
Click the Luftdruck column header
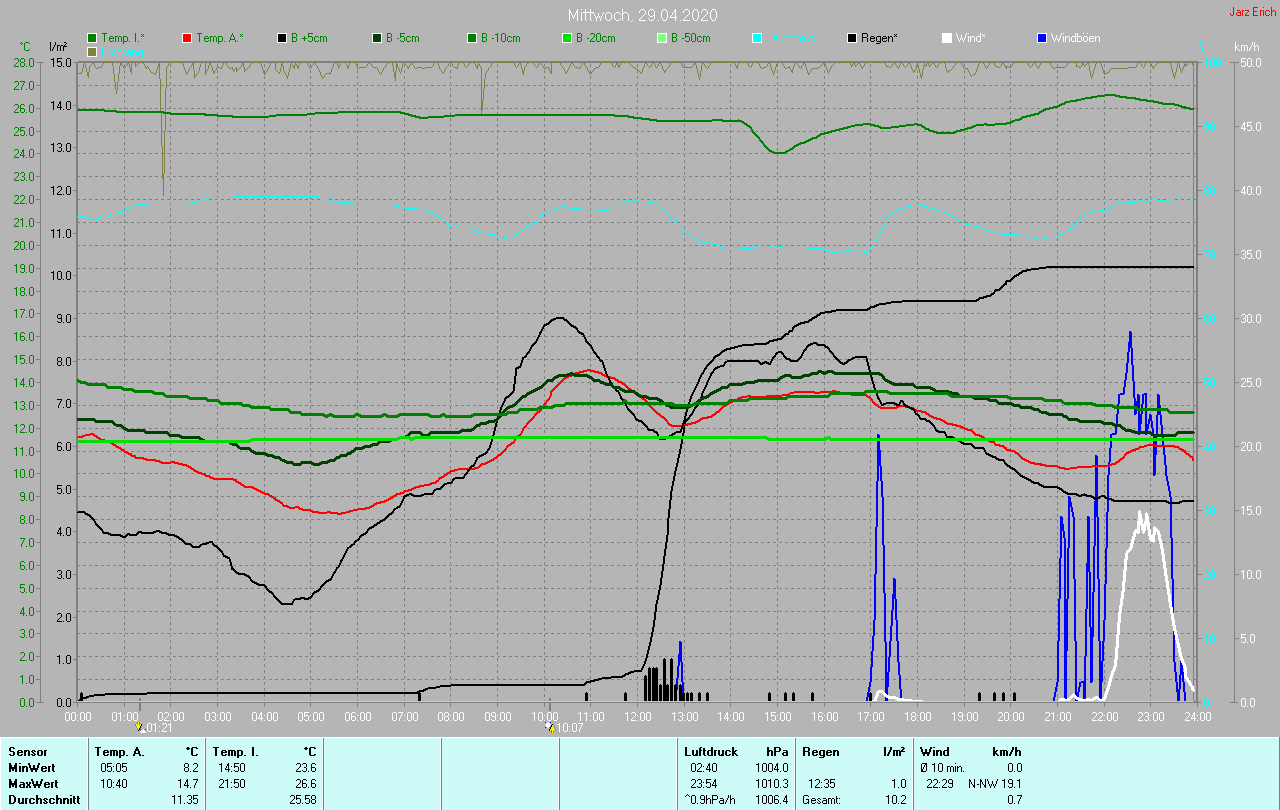(x=710, y=752)
